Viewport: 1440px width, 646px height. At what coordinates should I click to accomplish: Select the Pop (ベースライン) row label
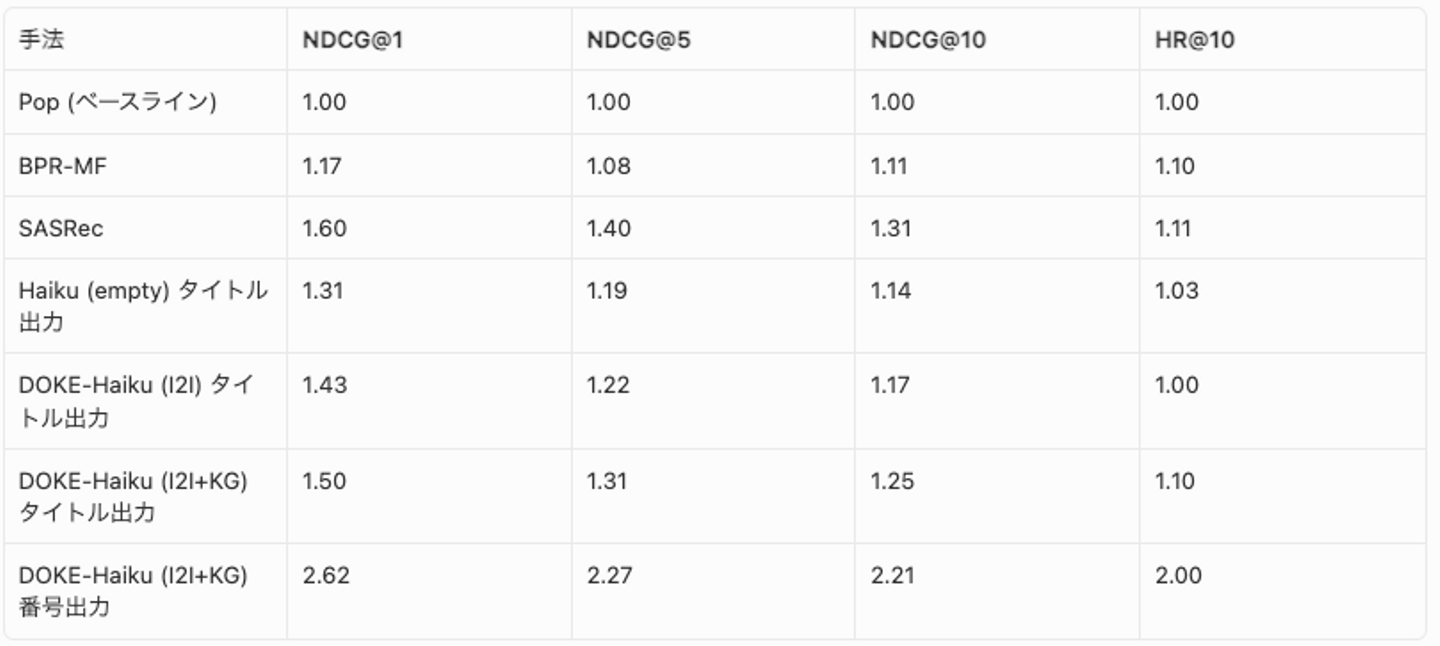[117, 102]
